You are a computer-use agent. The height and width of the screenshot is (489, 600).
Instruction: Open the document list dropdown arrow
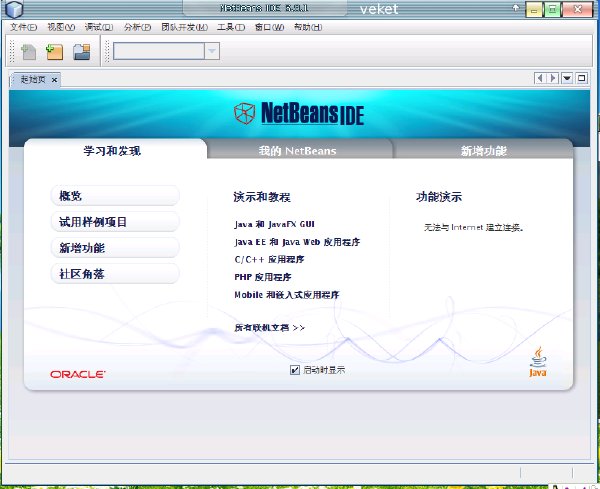tap(567, 78)
